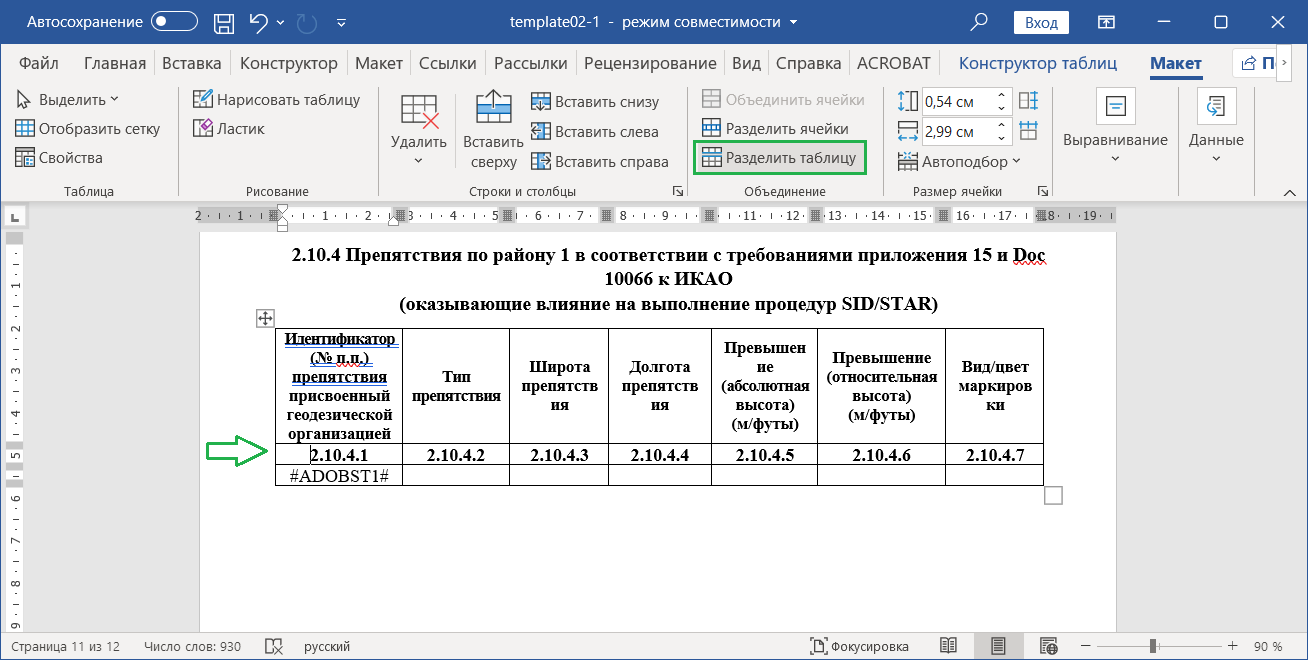1308x660 pixels.
Task: Toggle the AutoSave (Автосохранение) switch
Action: point(173,22)
